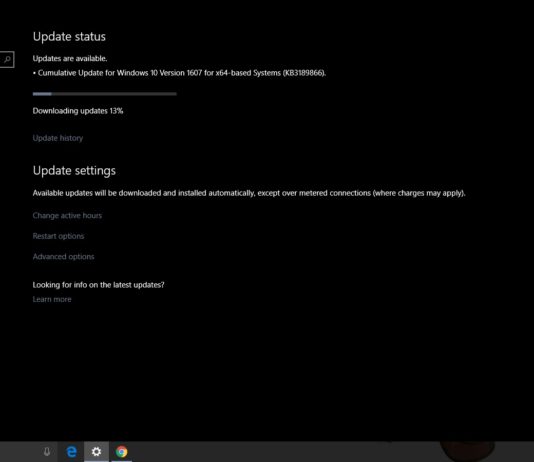Viewport: 534px width, 462px height.
Task: Switch to Google Chrome in taskbar
Action: [122, 452]
